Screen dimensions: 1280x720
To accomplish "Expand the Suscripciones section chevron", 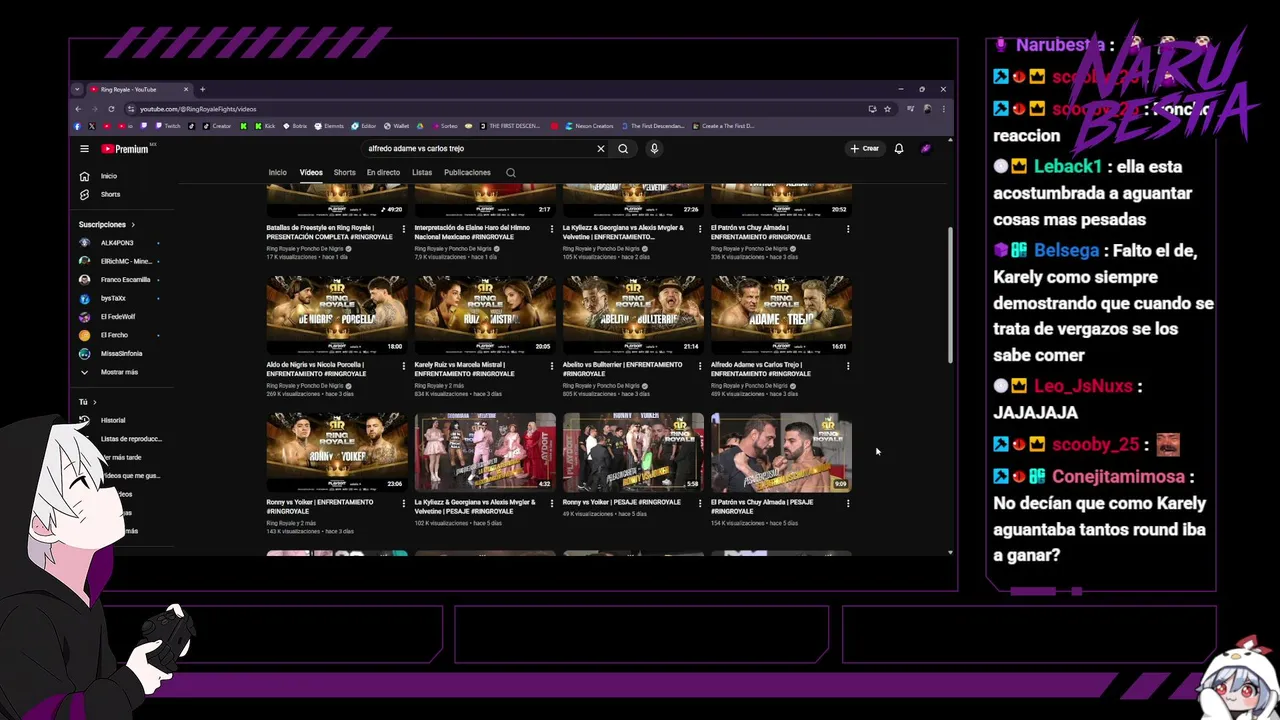I will tap(132, 225).
